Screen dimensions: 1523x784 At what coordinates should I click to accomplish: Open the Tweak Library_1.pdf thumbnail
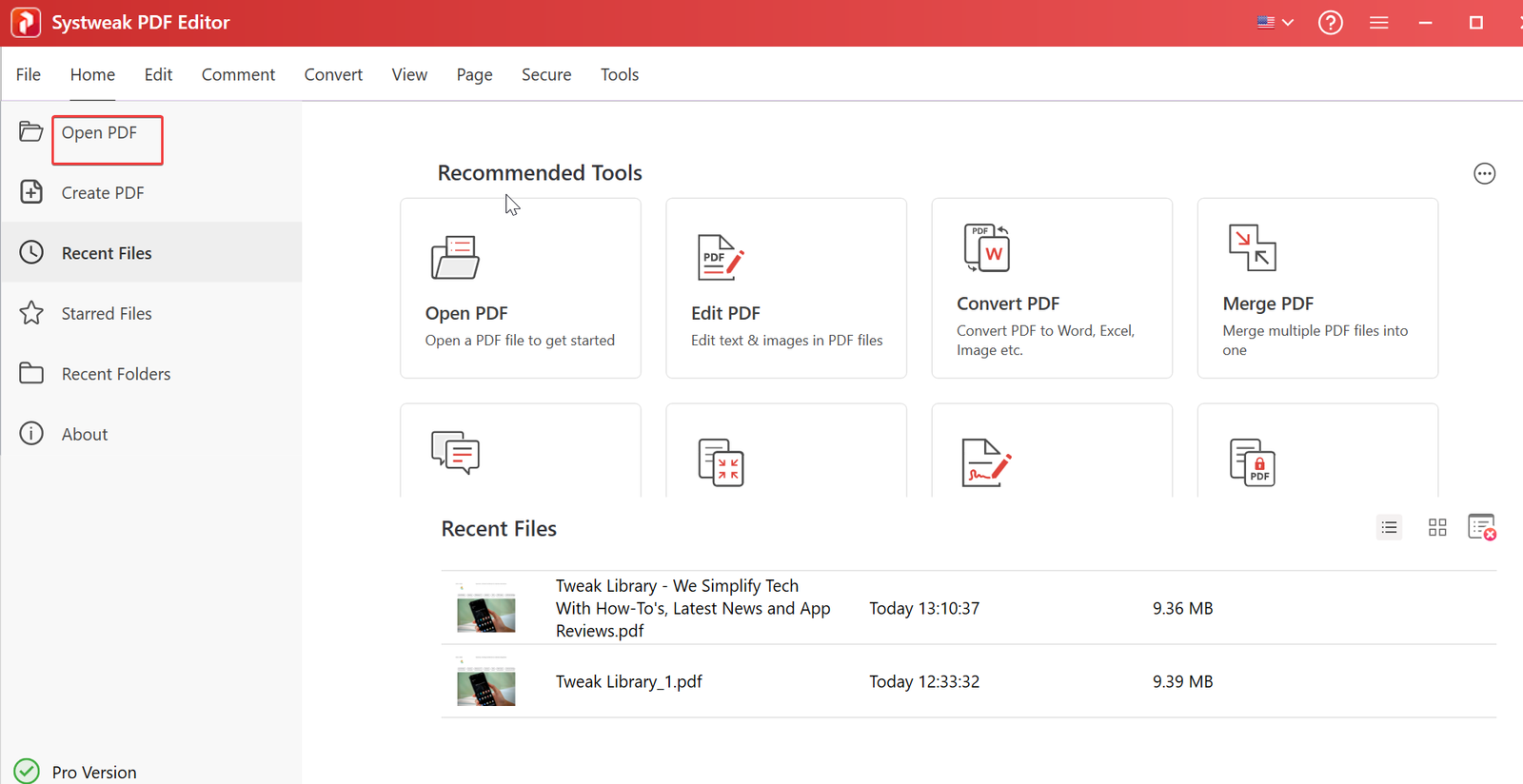click(x=485, y=681)
